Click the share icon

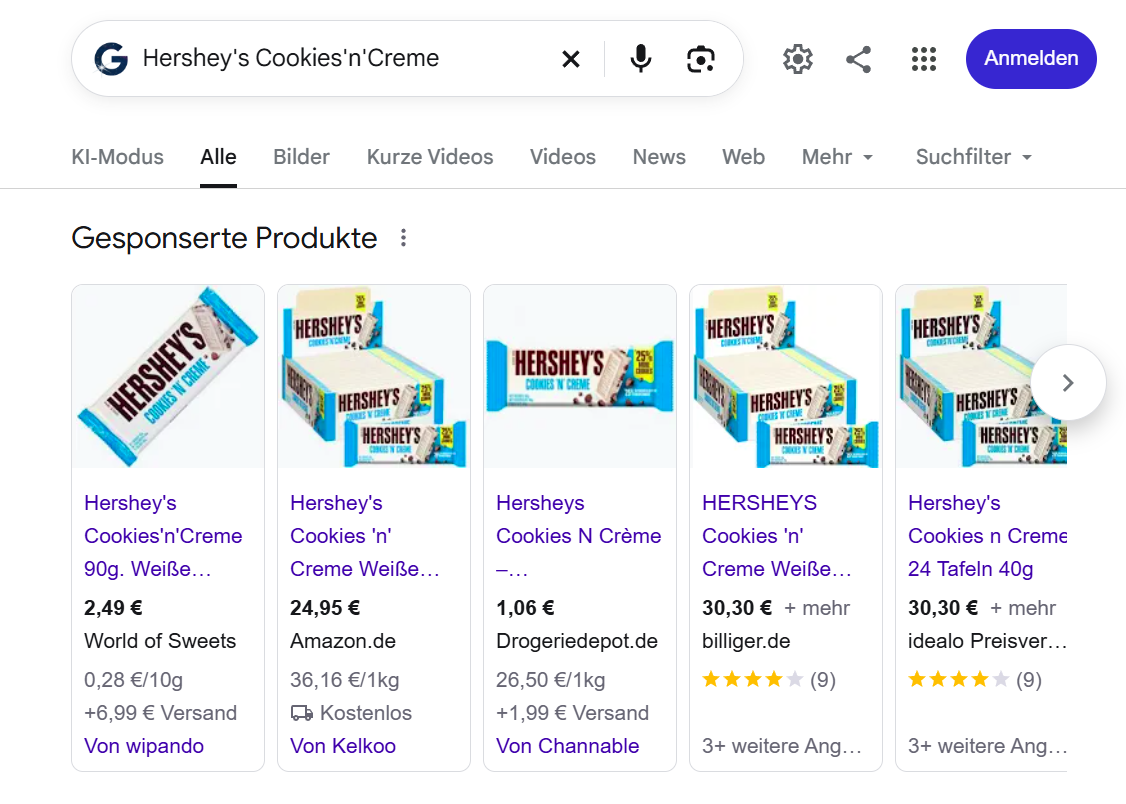pyautogui.click(x=859, y=59)
